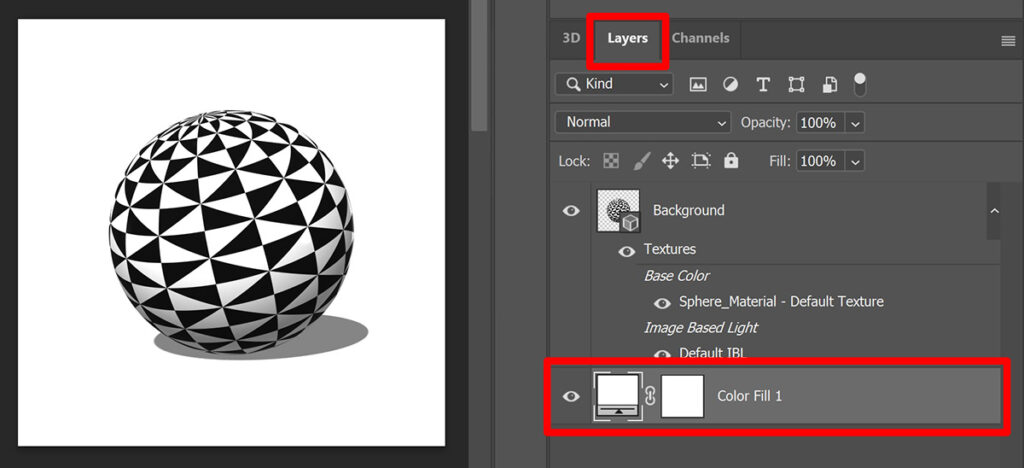This screenshot has width=1024, height=468.
Task: Hide Sphere_Material Default Texture
Action: click(662, 303)
